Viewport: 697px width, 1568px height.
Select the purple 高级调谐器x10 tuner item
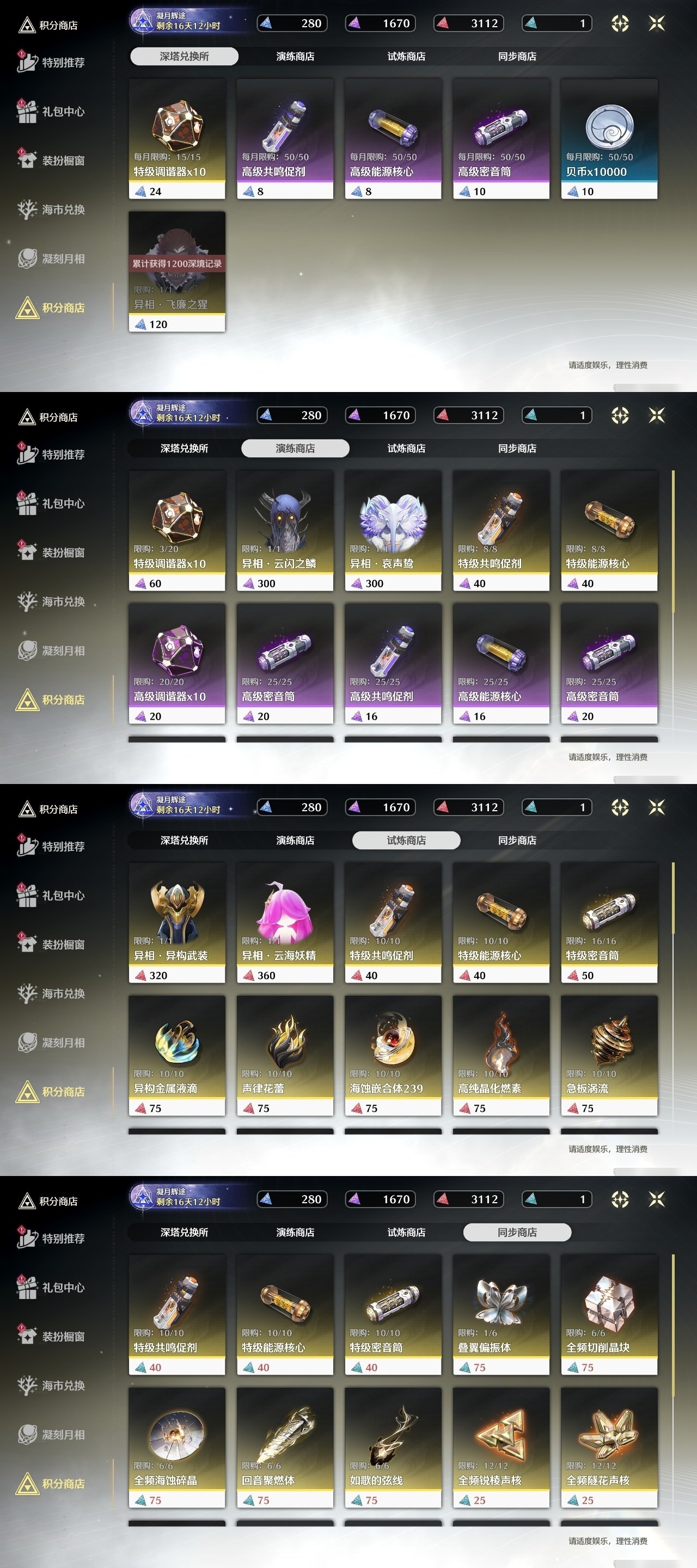click(x=177, y=664)
